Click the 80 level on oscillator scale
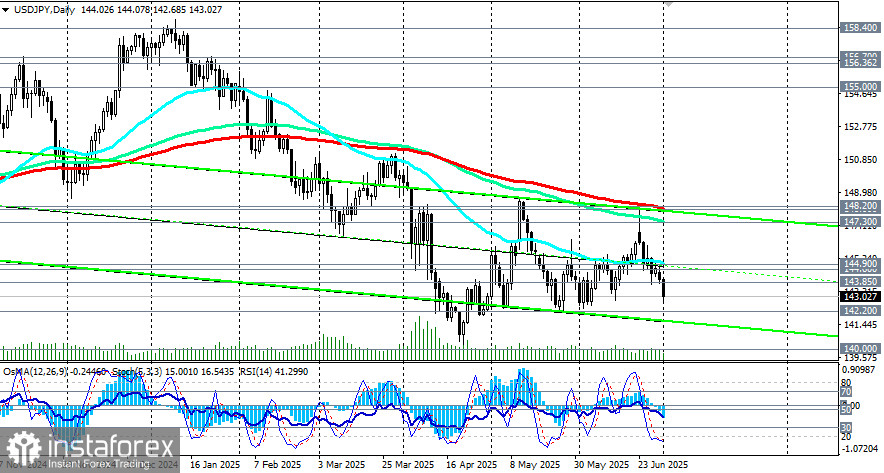 coord(846,383)
